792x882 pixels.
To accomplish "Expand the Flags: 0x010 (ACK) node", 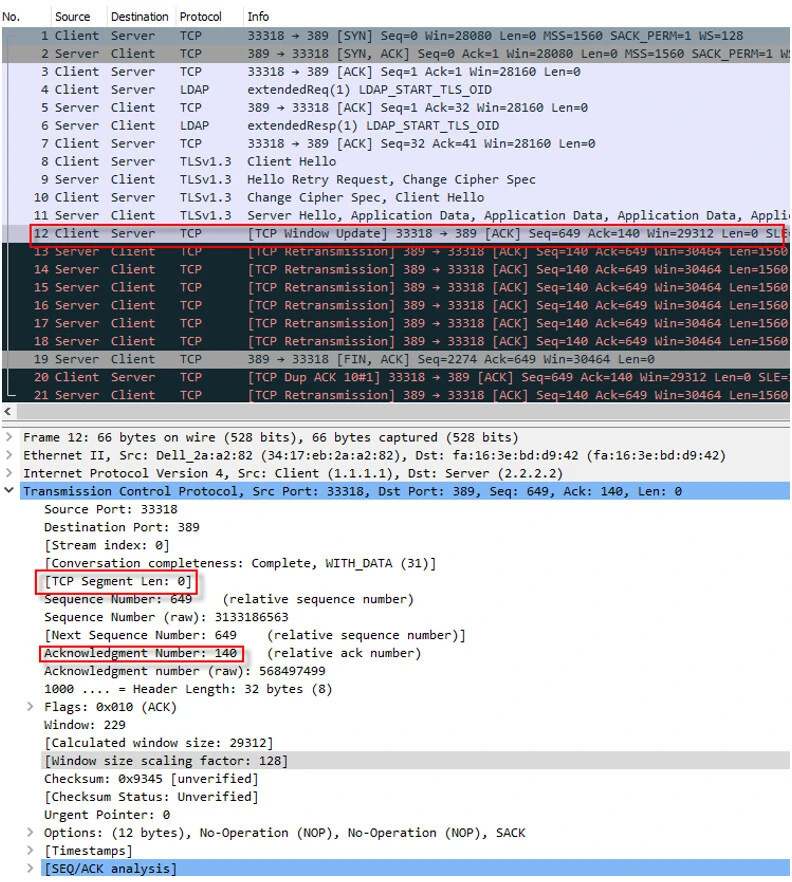I will pyautogui.click(x=31, y=708).
